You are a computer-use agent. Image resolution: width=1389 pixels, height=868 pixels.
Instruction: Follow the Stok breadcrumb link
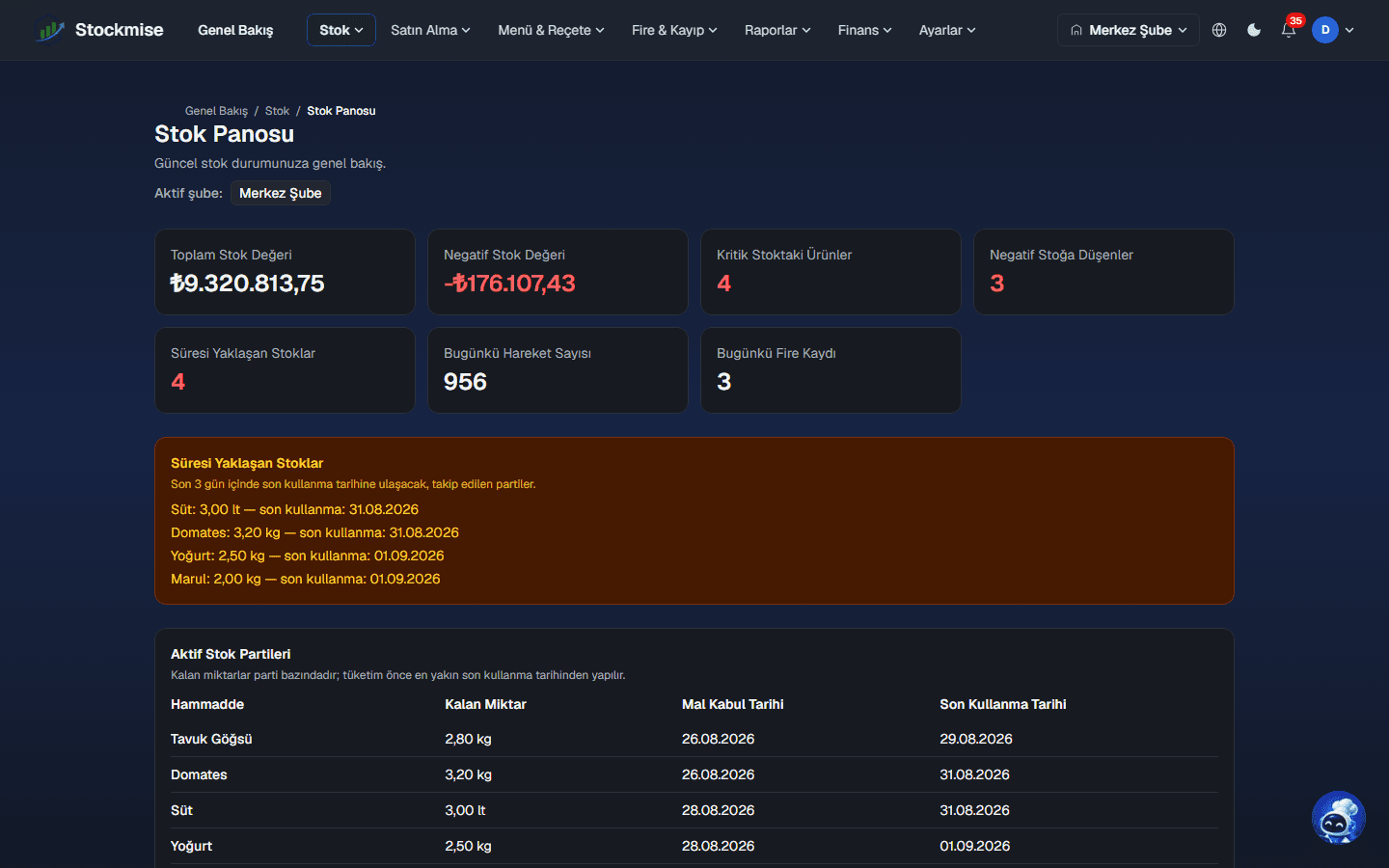(277, 111)
